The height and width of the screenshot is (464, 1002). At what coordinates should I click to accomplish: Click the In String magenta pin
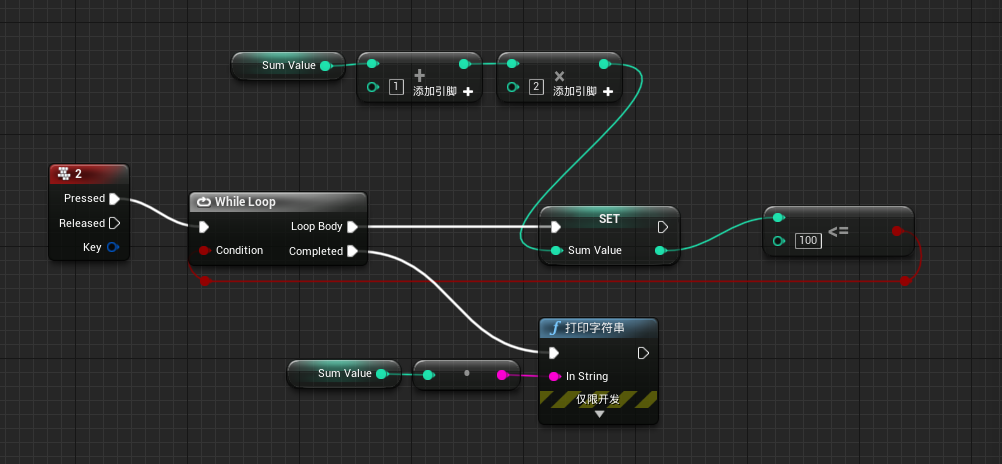[x=553, y=376]
